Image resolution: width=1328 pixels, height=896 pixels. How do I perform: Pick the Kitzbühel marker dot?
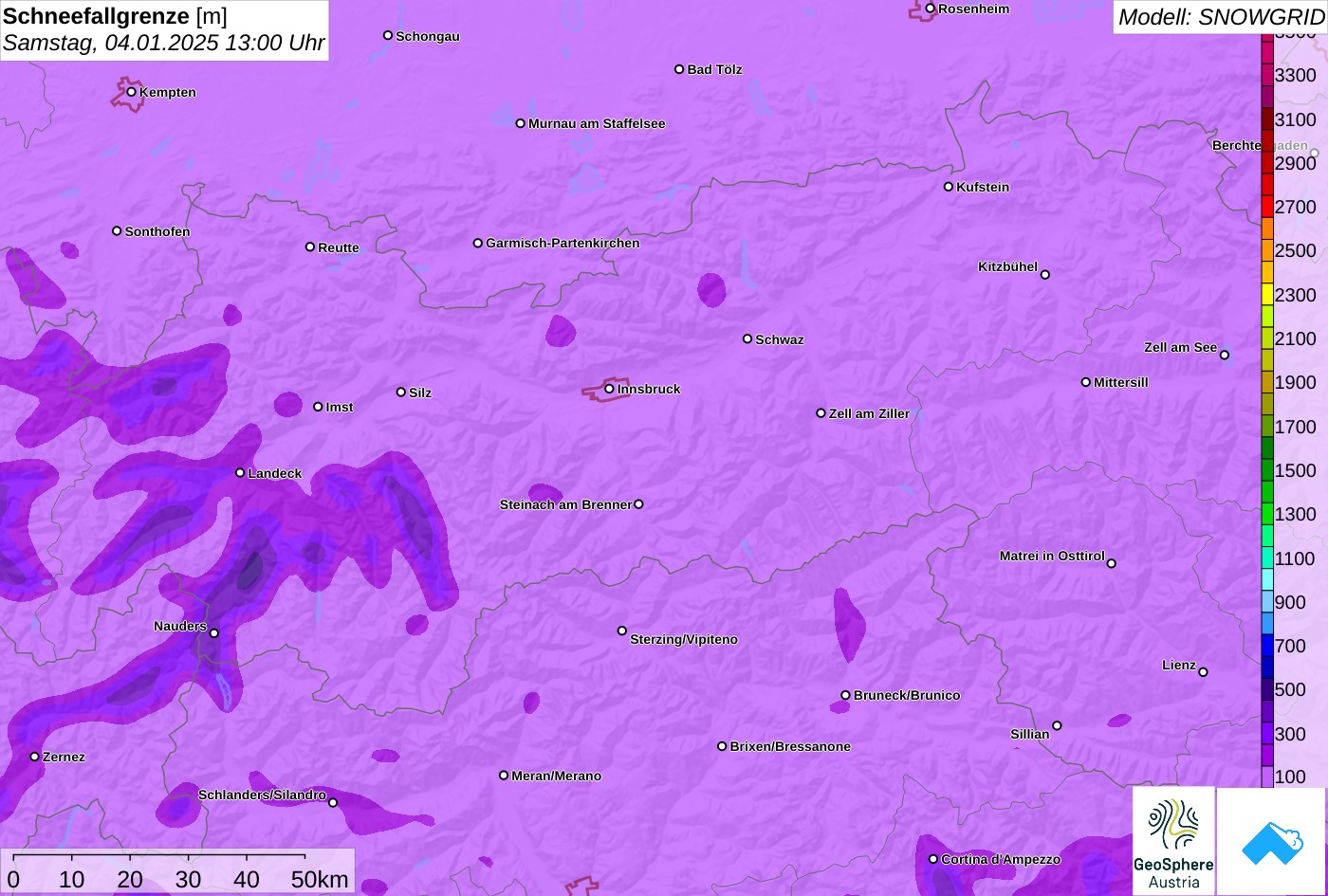(x=1044, y=275)
